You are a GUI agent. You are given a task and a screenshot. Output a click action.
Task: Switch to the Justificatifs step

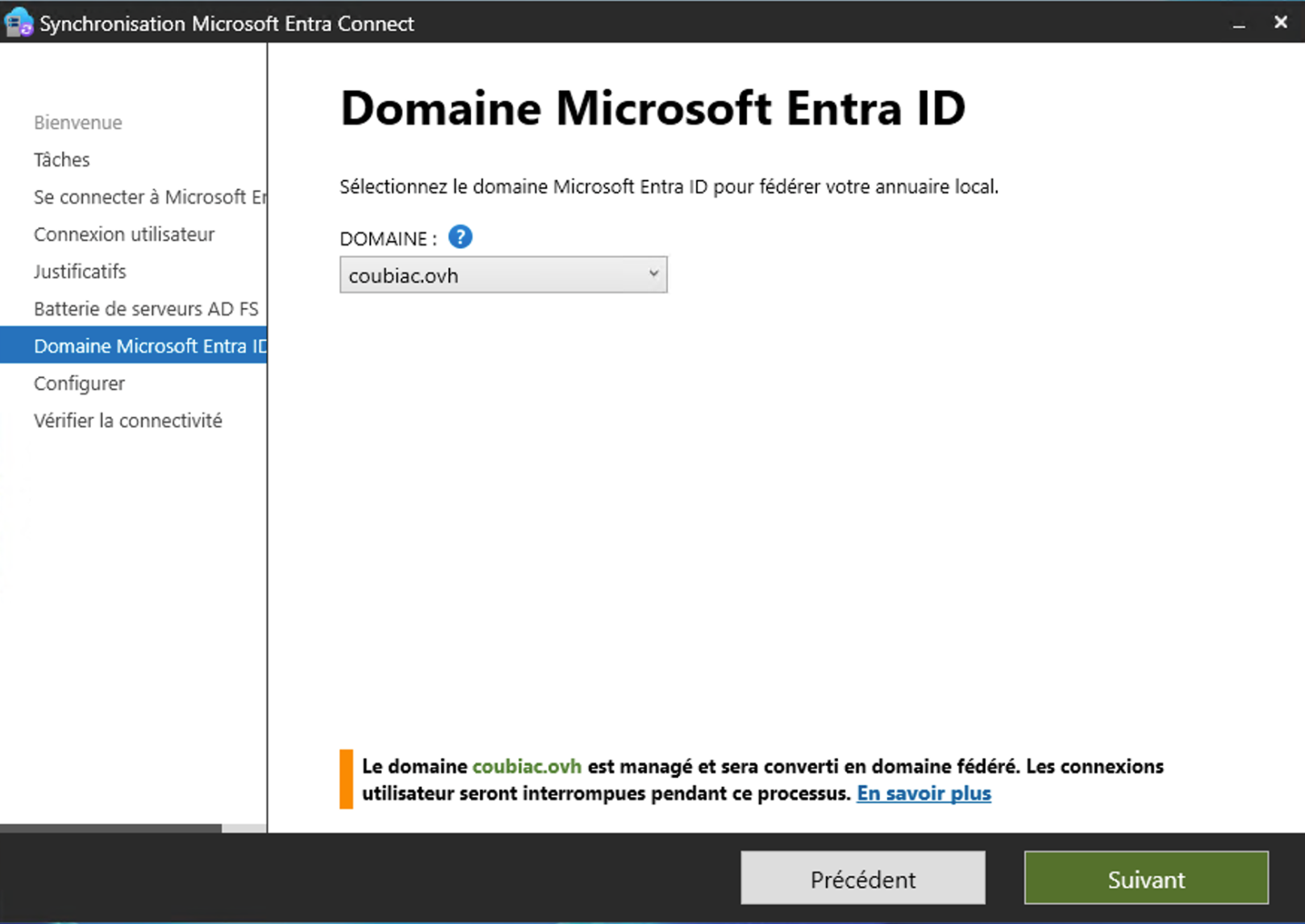pos(80,272)
